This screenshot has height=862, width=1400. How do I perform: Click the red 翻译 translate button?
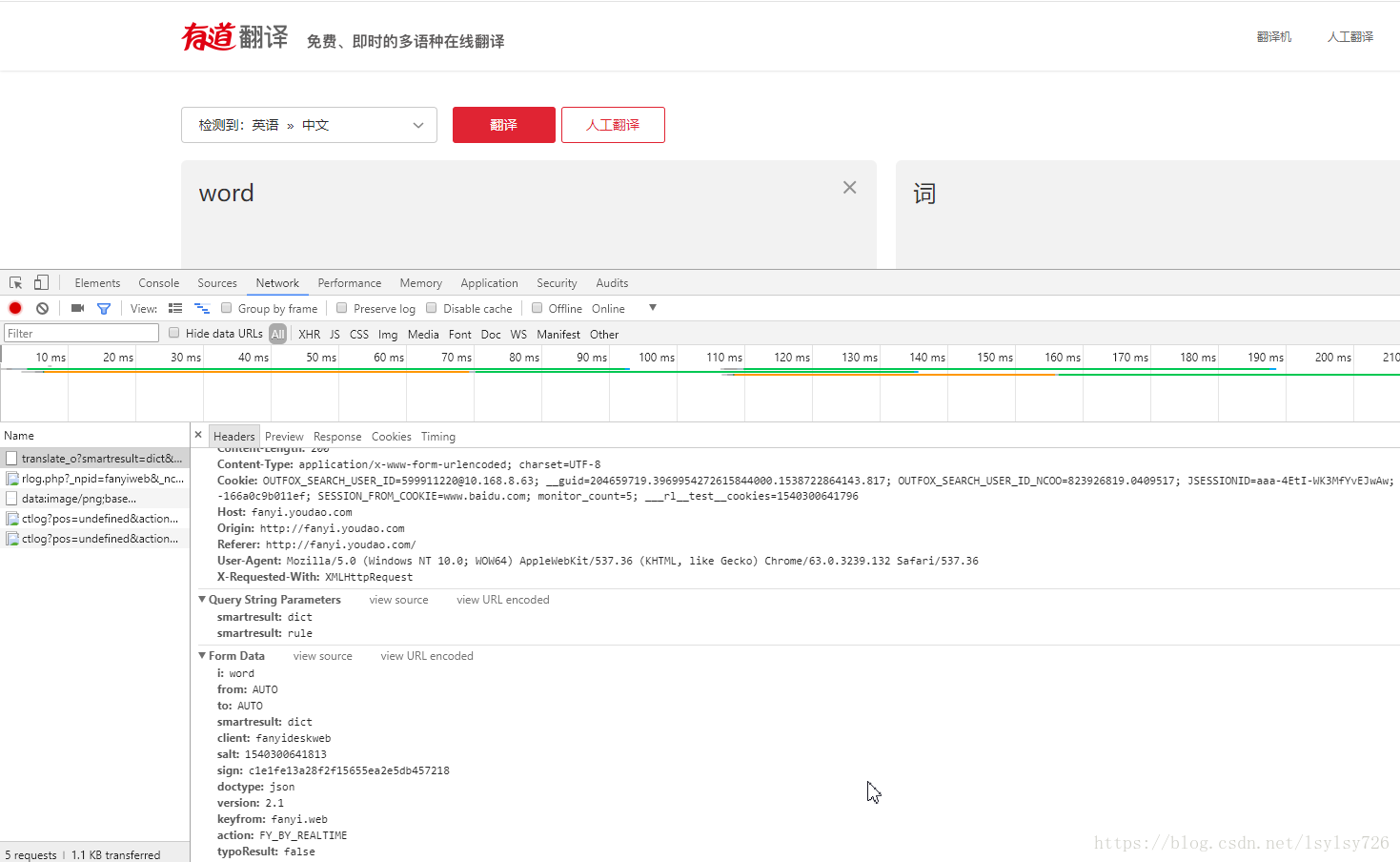tap(504, 125)
